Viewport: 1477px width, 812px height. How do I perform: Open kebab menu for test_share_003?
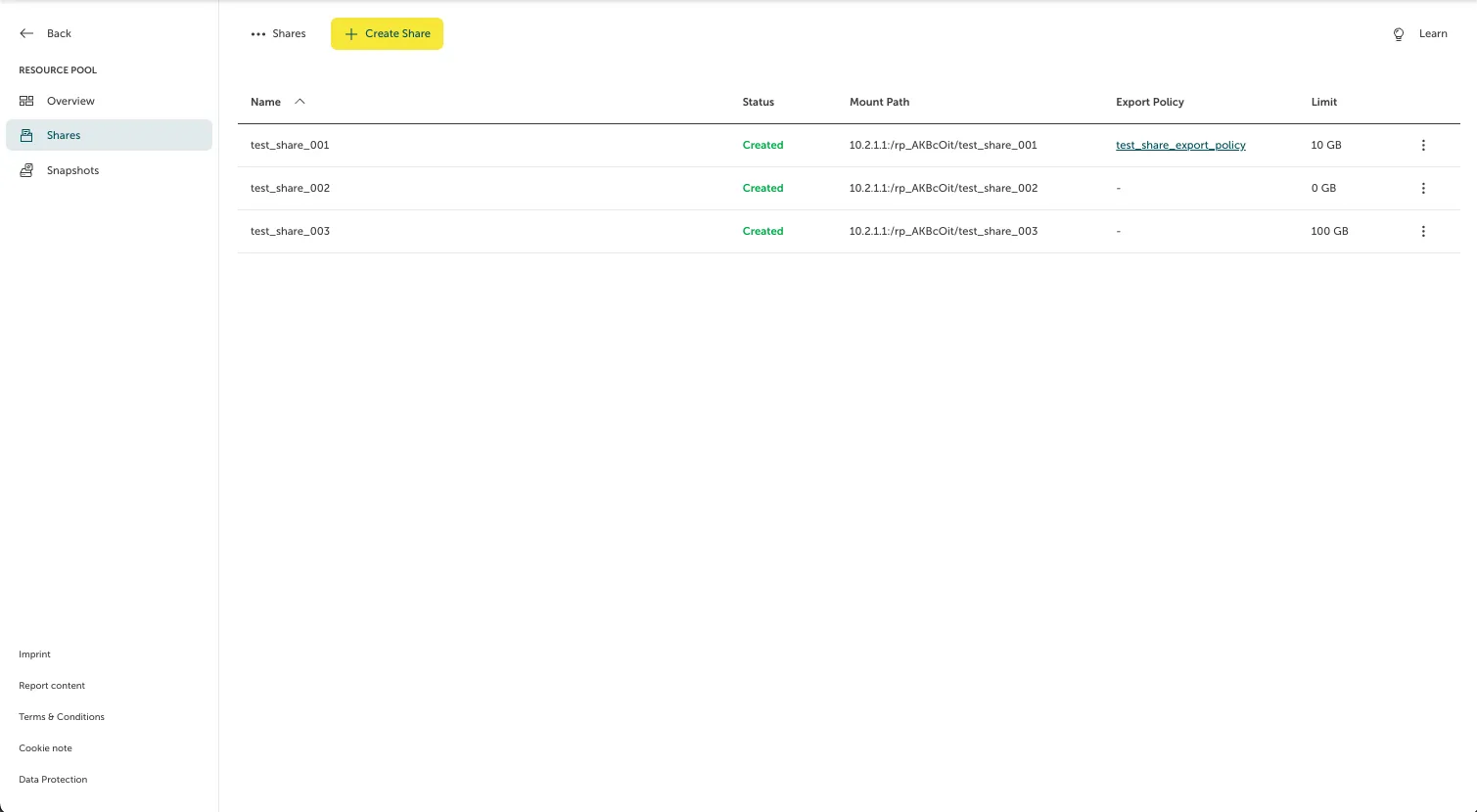(1423, 231)
